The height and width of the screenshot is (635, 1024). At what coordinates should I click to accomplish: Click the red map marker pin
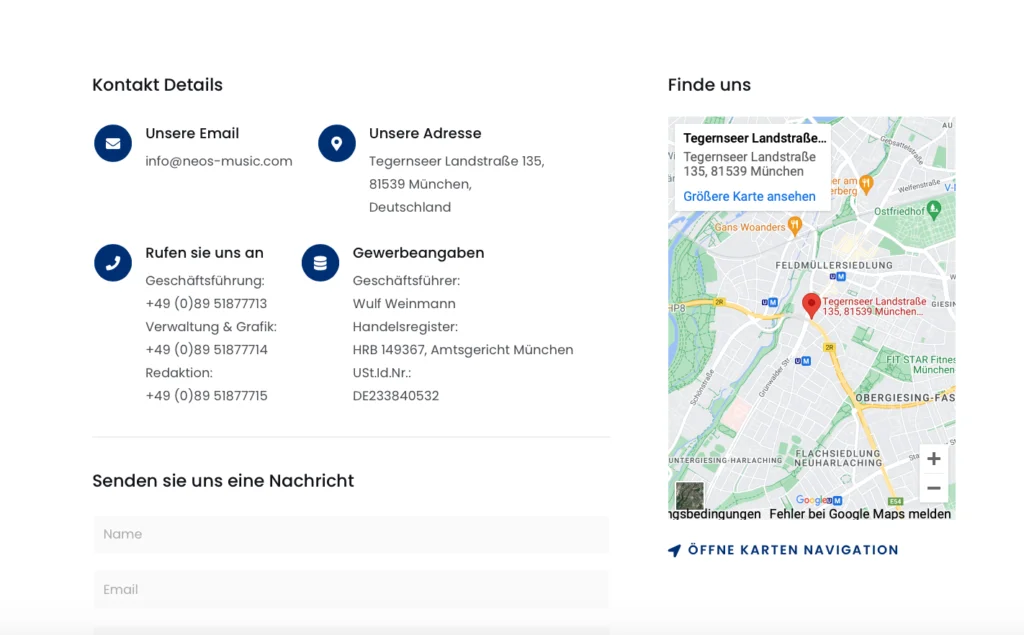(x=812, y=305)
